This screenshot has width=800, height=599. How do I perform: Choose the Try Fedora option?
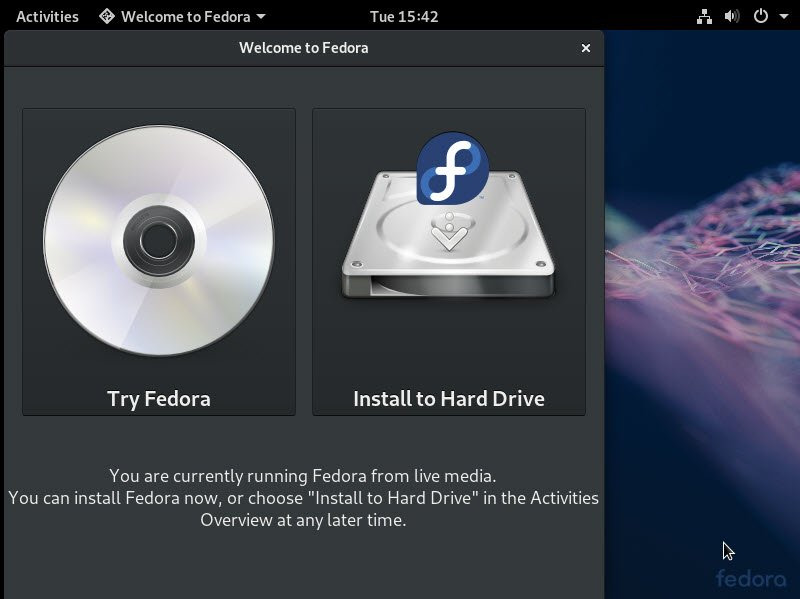pos(159,262)
